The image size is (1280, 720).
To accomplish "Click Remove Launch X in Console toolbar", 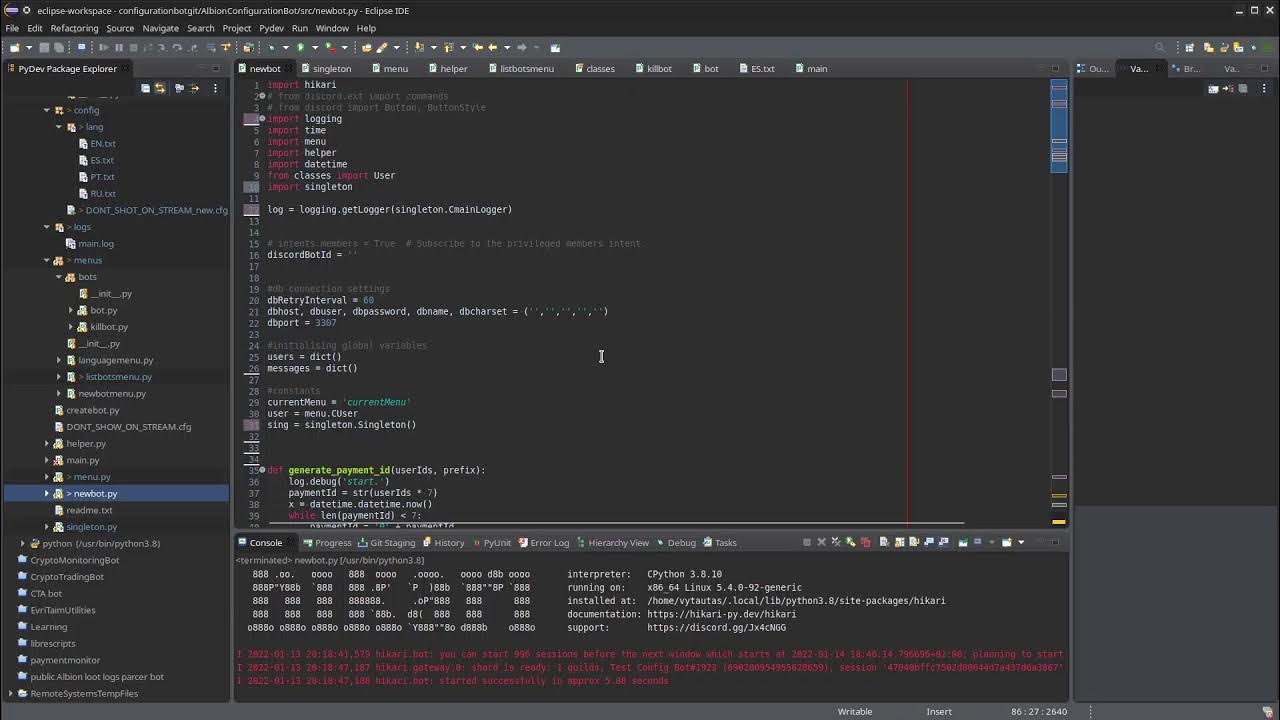I will pos(822,542).
